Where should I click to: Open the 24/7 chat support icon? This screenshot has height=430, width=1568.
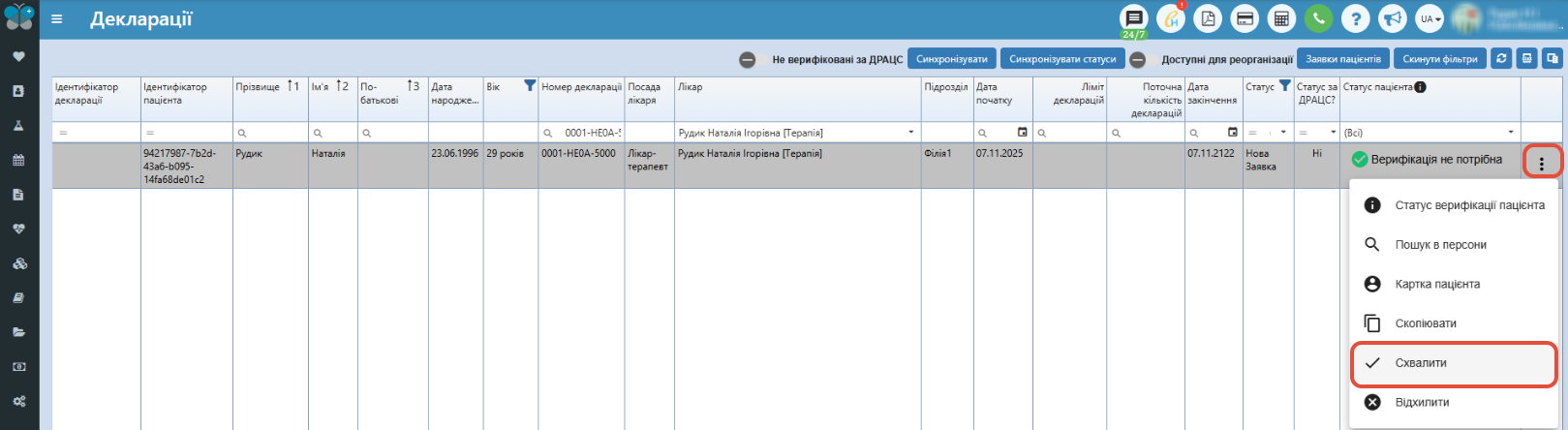[x=1133, y=19]
